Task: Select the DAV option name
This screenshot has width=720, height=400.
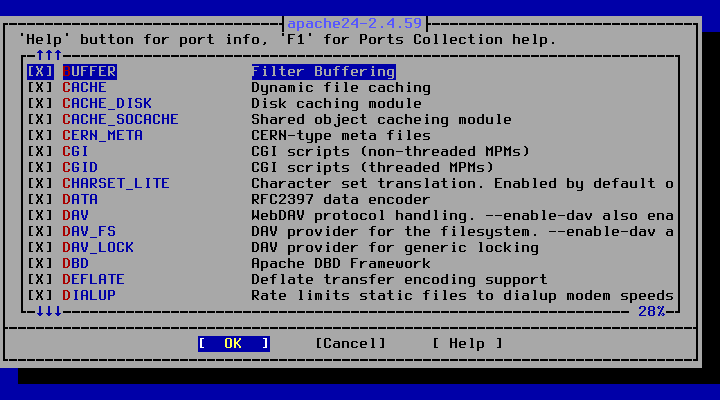Action: click(75, 215)
